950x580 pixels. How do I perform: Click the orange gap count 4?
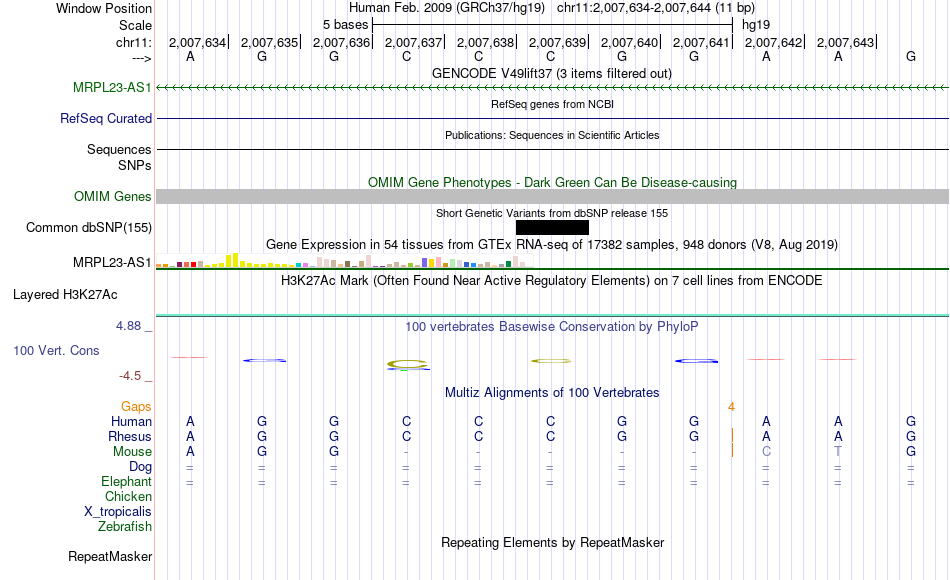(x=731, y=407)
